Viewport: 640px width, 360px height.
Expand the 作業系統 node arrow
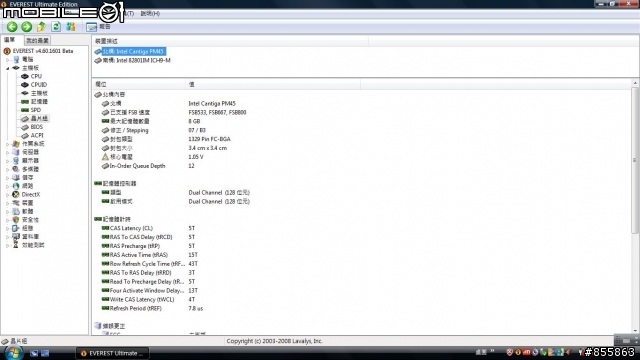pos(7,144)
